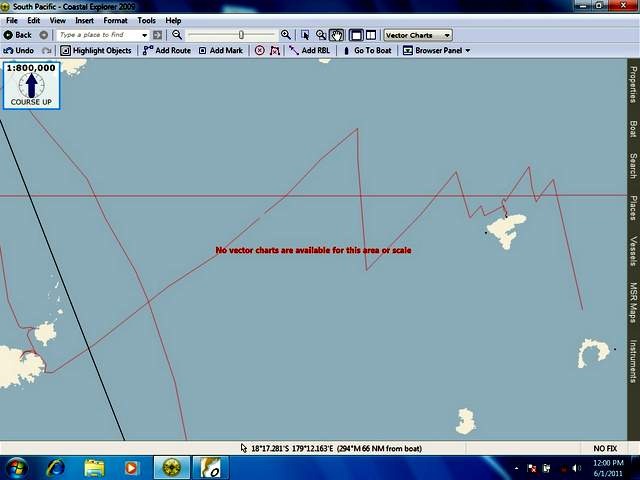Viewport: 640px width, 480px height.
Task: Open Internet Explorer from taskbar
Action: tap(55, 468)
